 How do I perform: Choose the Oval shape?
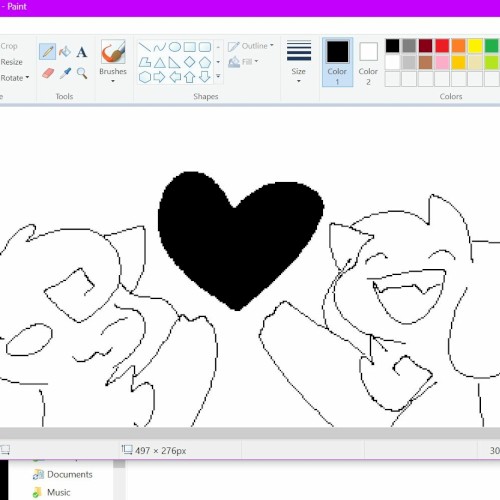[175, 47]
